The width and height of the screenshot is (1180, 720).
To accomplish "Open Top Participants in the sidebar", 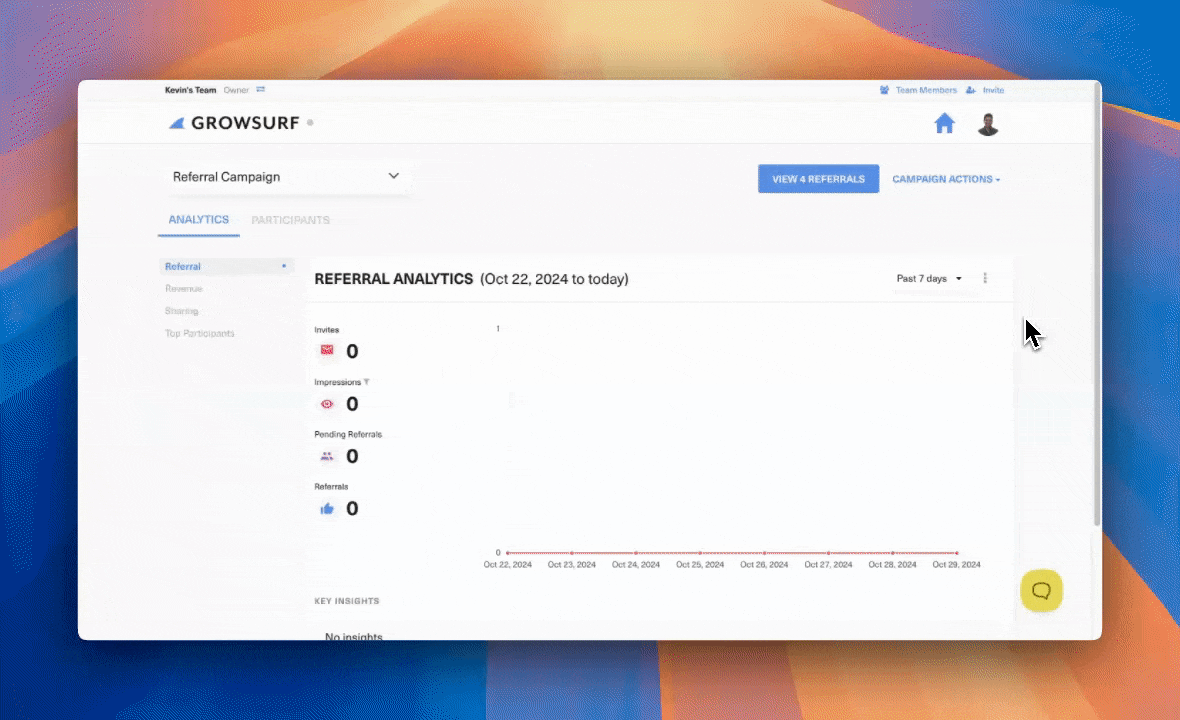I will (199, 333).
